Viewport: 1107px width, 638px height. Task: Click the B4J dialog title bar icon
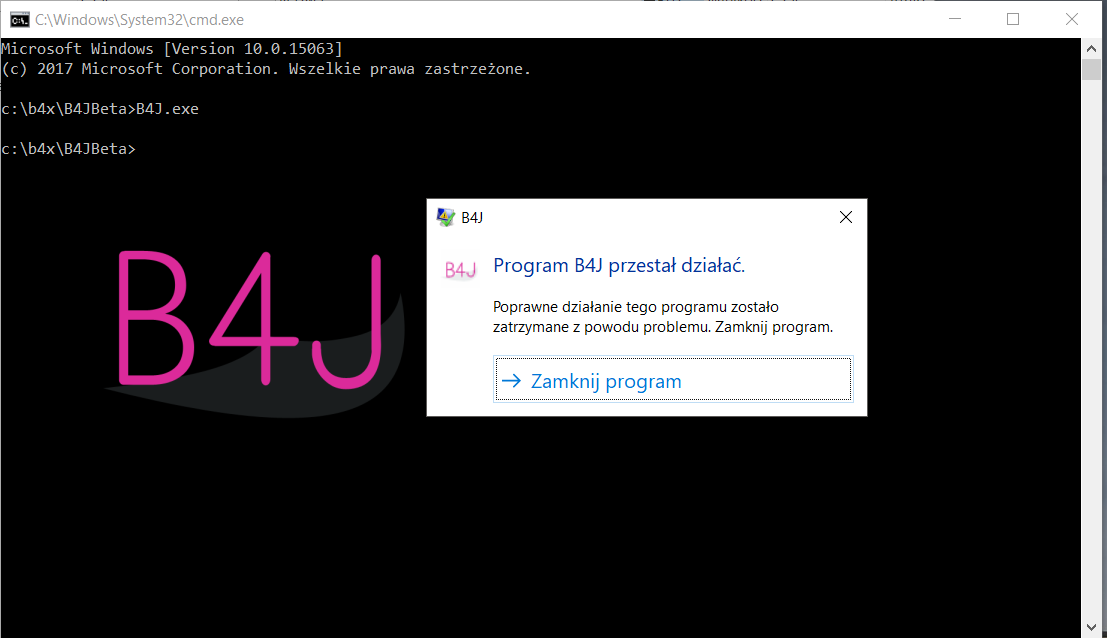click(x=445, y=217)
